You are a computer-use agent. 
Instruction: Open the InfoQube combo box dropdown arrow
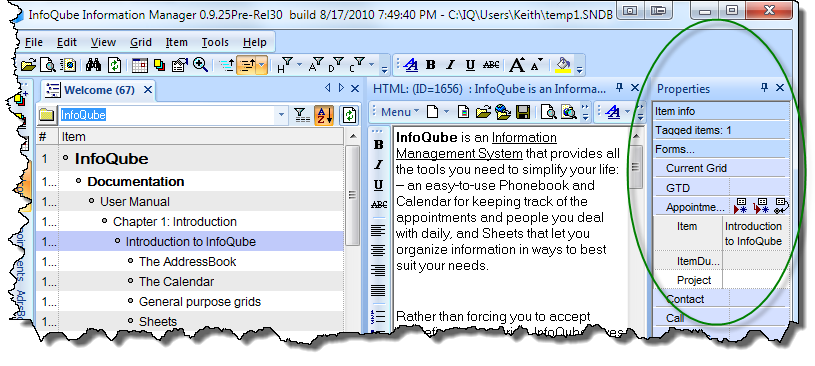[x=282, y=115]
